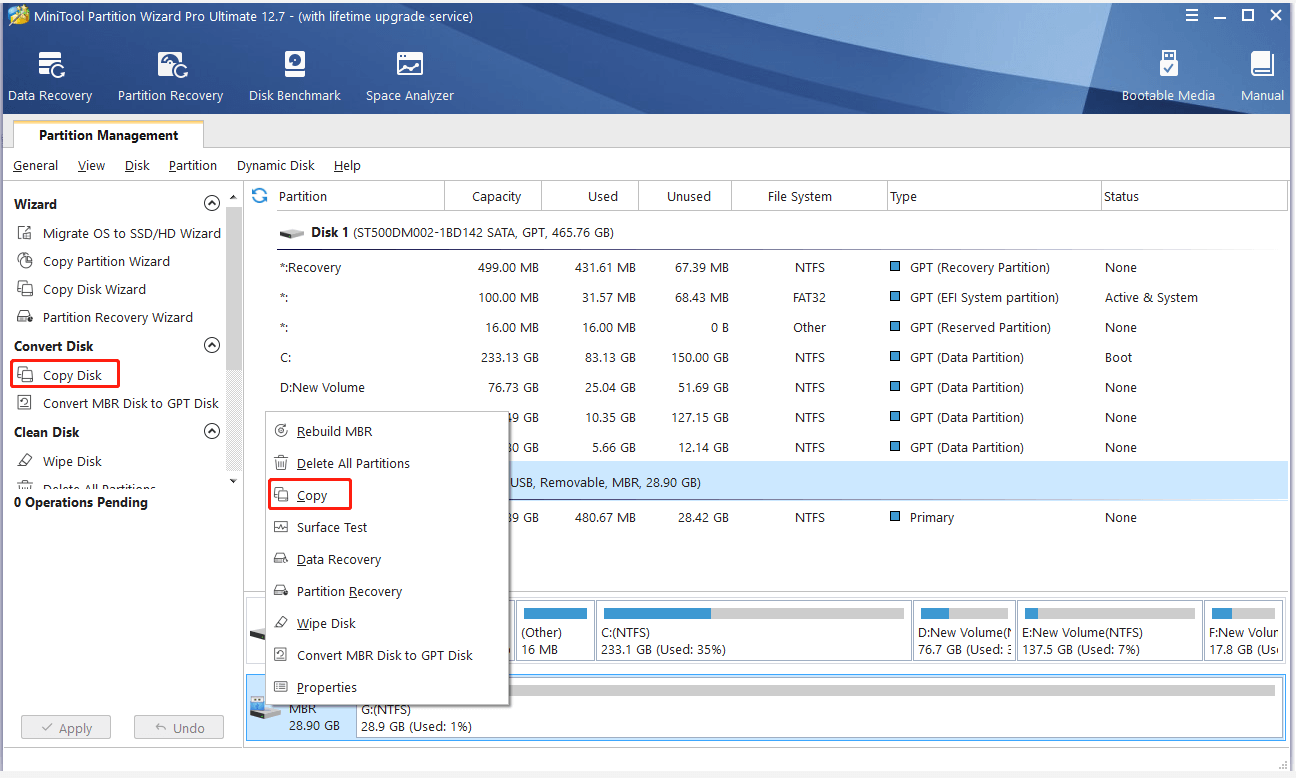
Task: Open the General menu
Action: coord(35,165)
